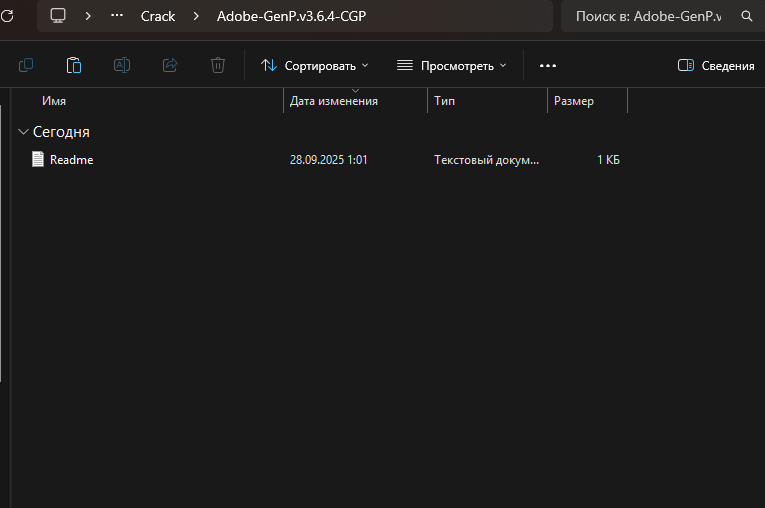Show hidden breadcrumb folders via address ellipsis

coord(118,16)
